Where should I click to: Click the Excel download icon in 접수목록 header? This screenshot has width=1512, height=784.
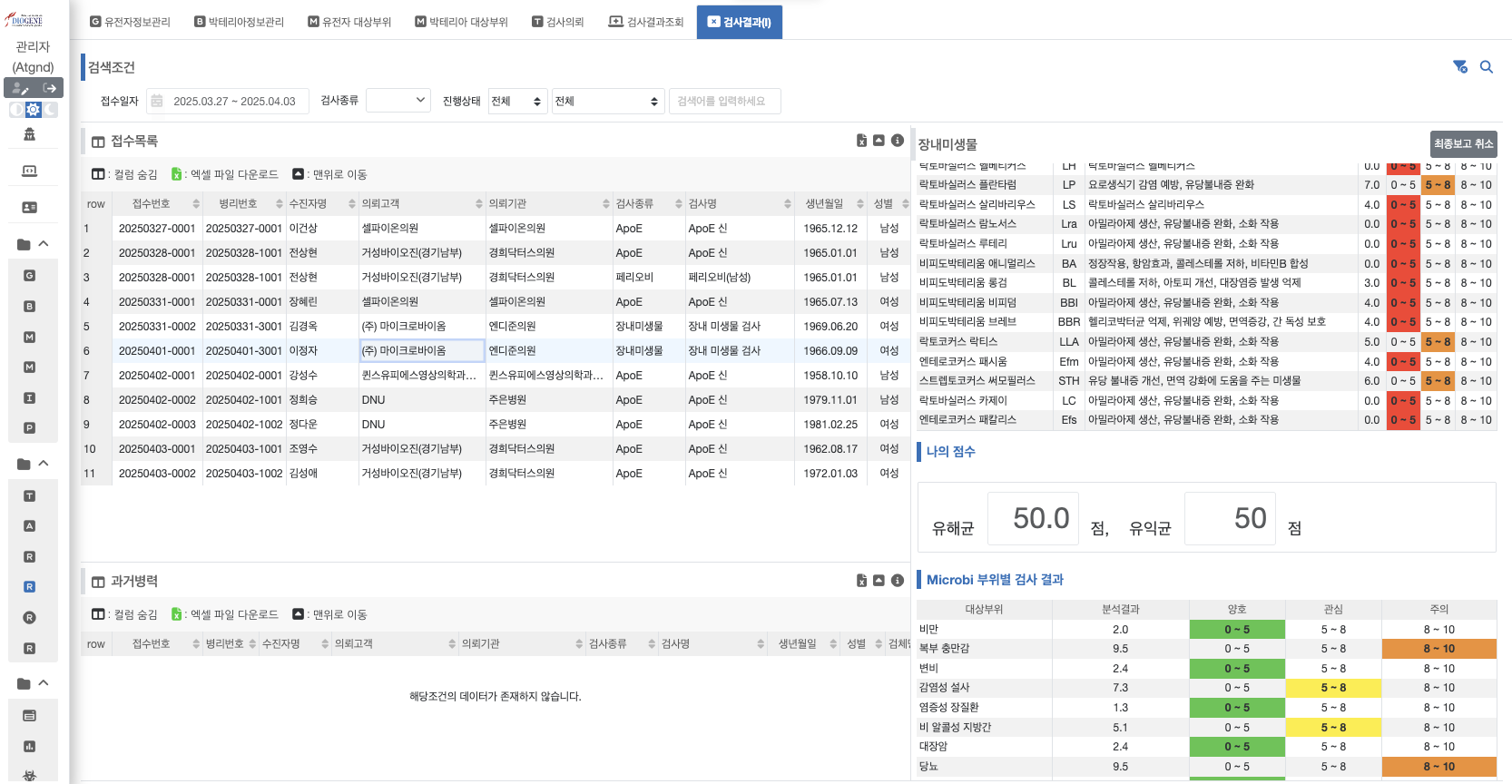click(x=861, y=141)
